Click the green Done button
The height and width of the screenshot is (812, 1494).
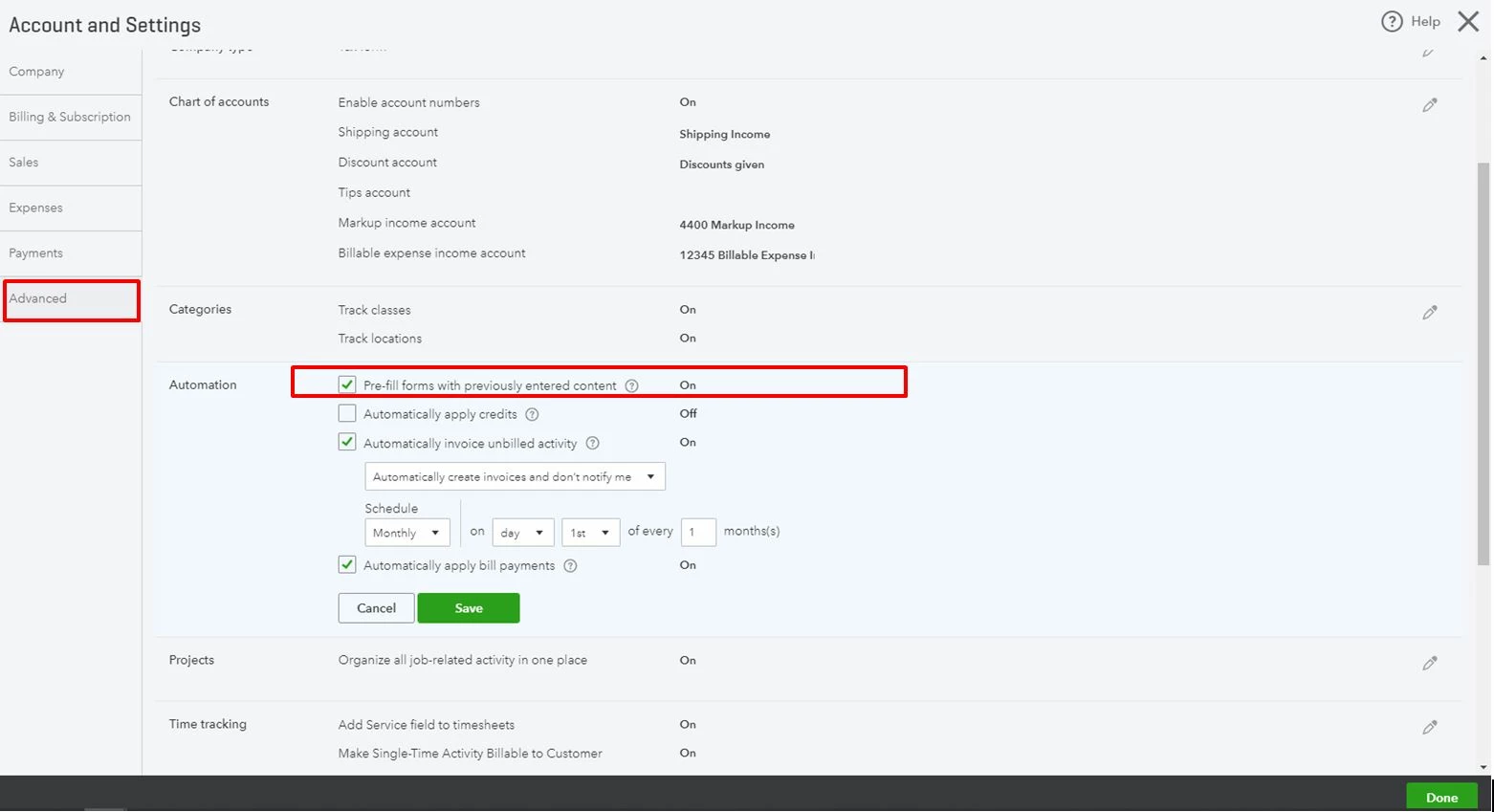(1441, 798)
